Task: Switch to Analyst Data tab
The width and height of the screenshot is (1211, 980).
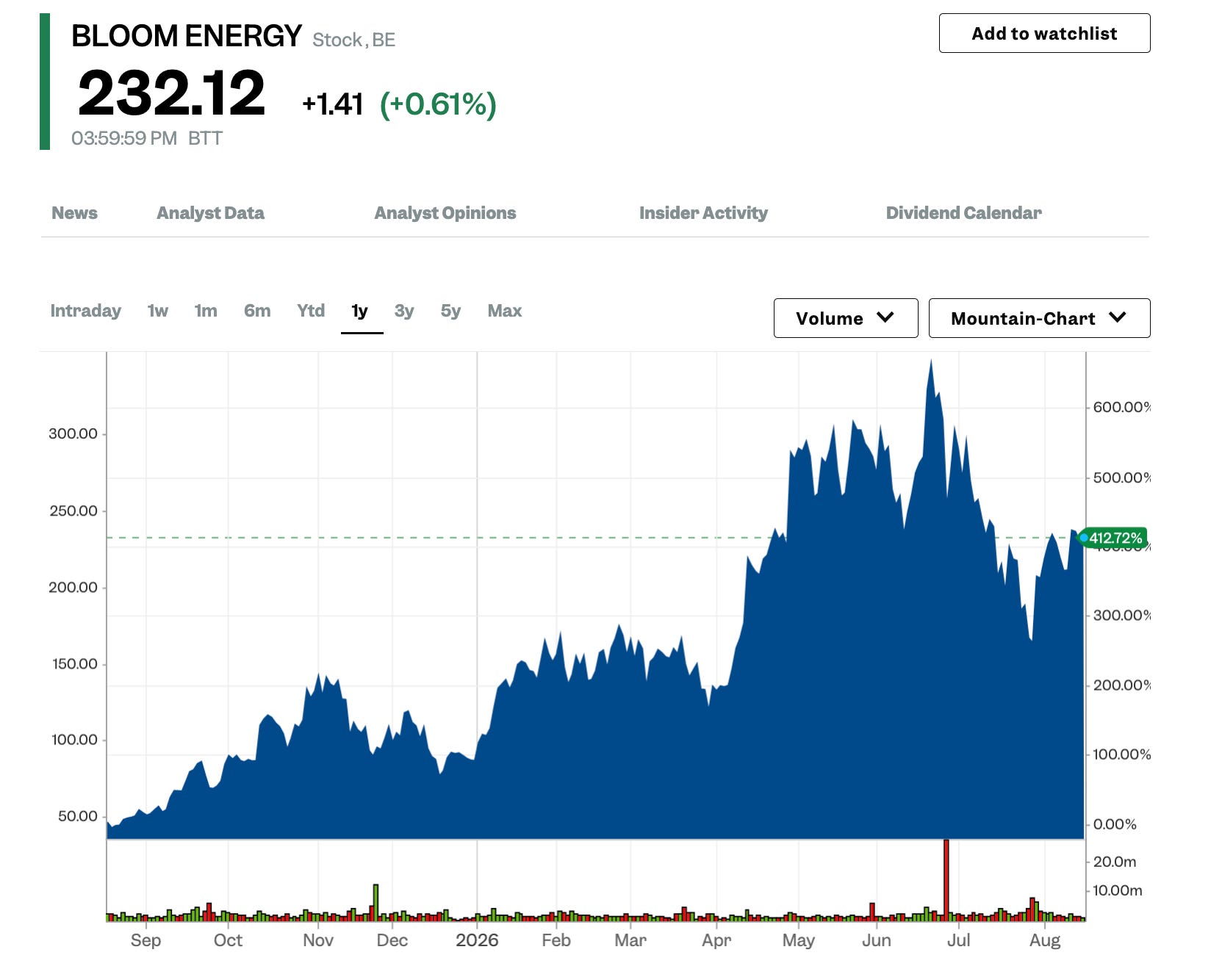Action: tap(210, 213)
